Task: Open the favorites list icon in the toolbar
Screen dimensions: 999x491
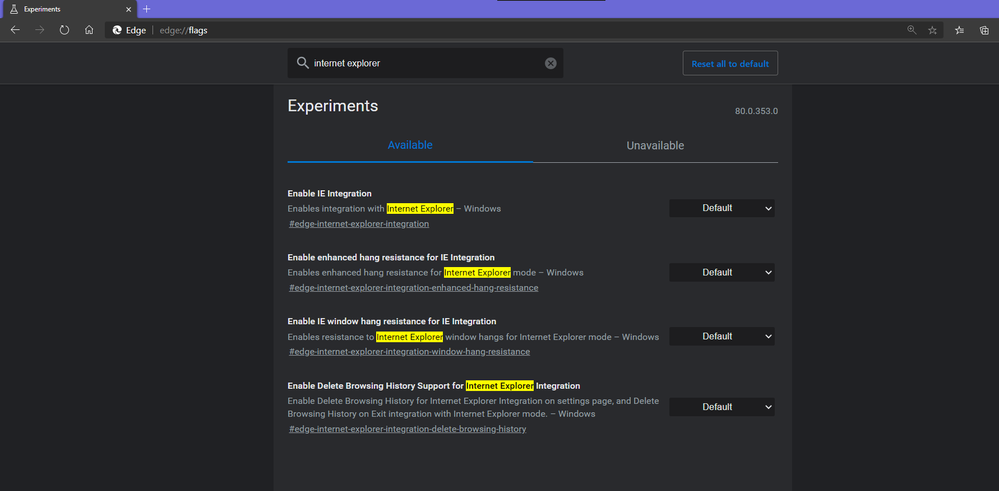Action: click(959, 30)
